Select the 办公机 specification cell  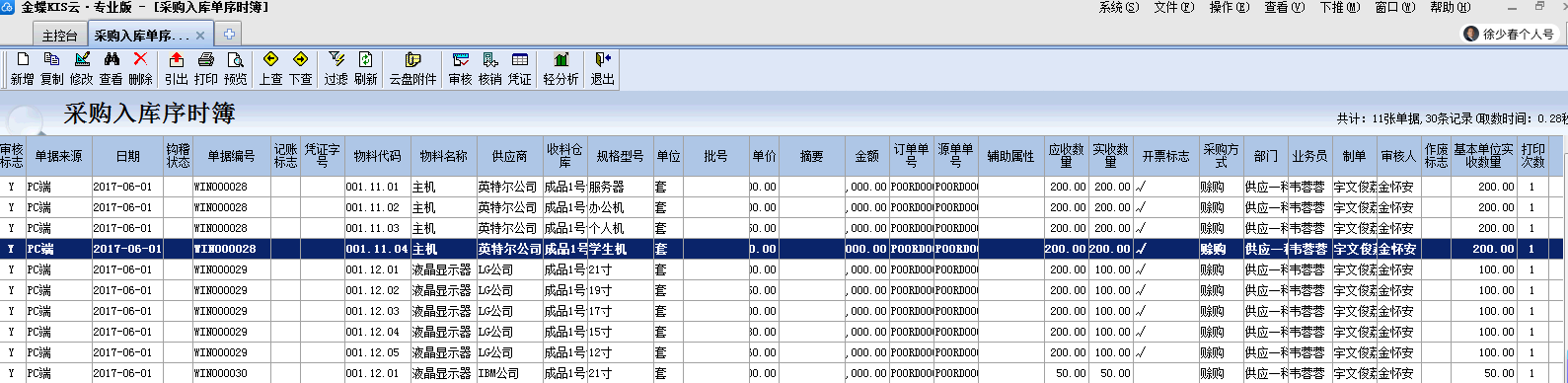click(620, 207)
